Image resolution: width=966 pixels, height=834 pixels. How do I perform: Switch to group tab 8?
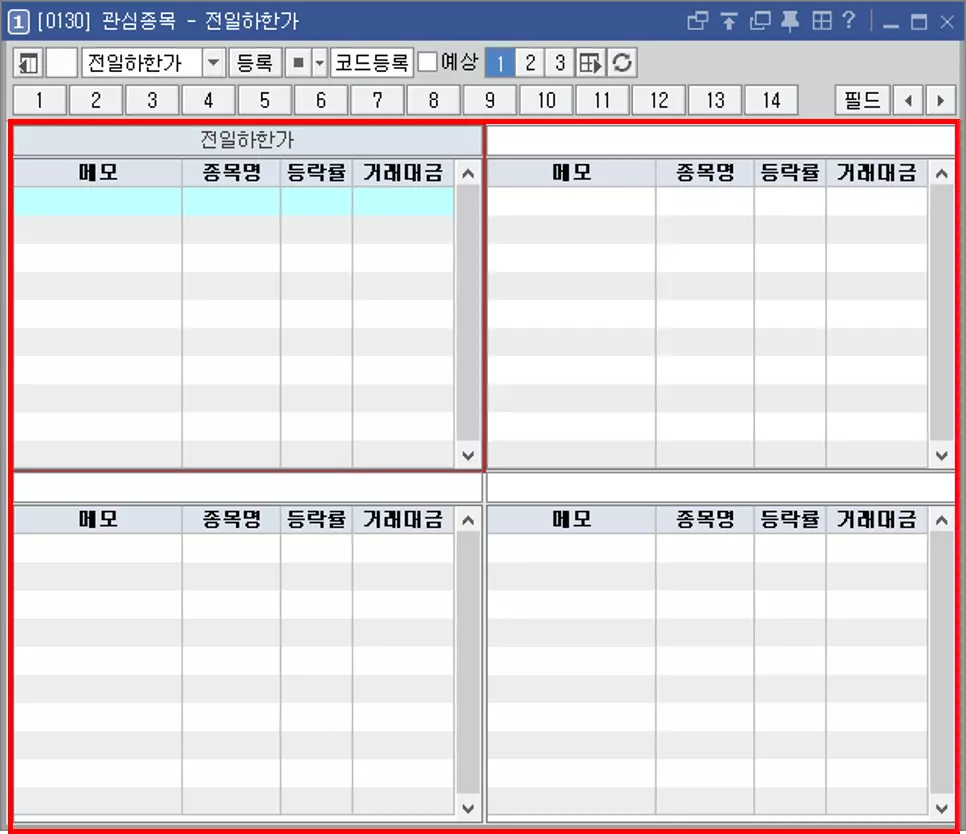click(434, 100)
